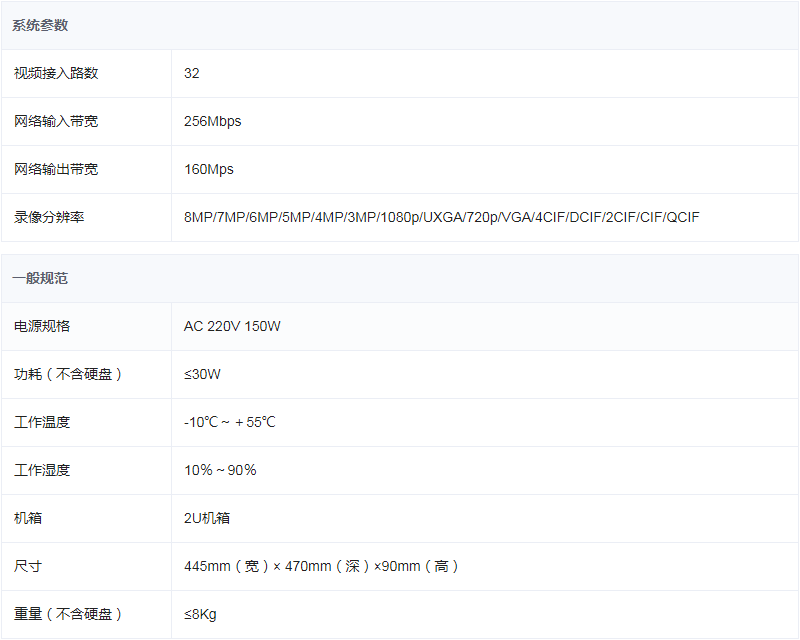Click the 一般规范 section header
Image resolution: width=800 pixels, height=640 pixels.
40,278
